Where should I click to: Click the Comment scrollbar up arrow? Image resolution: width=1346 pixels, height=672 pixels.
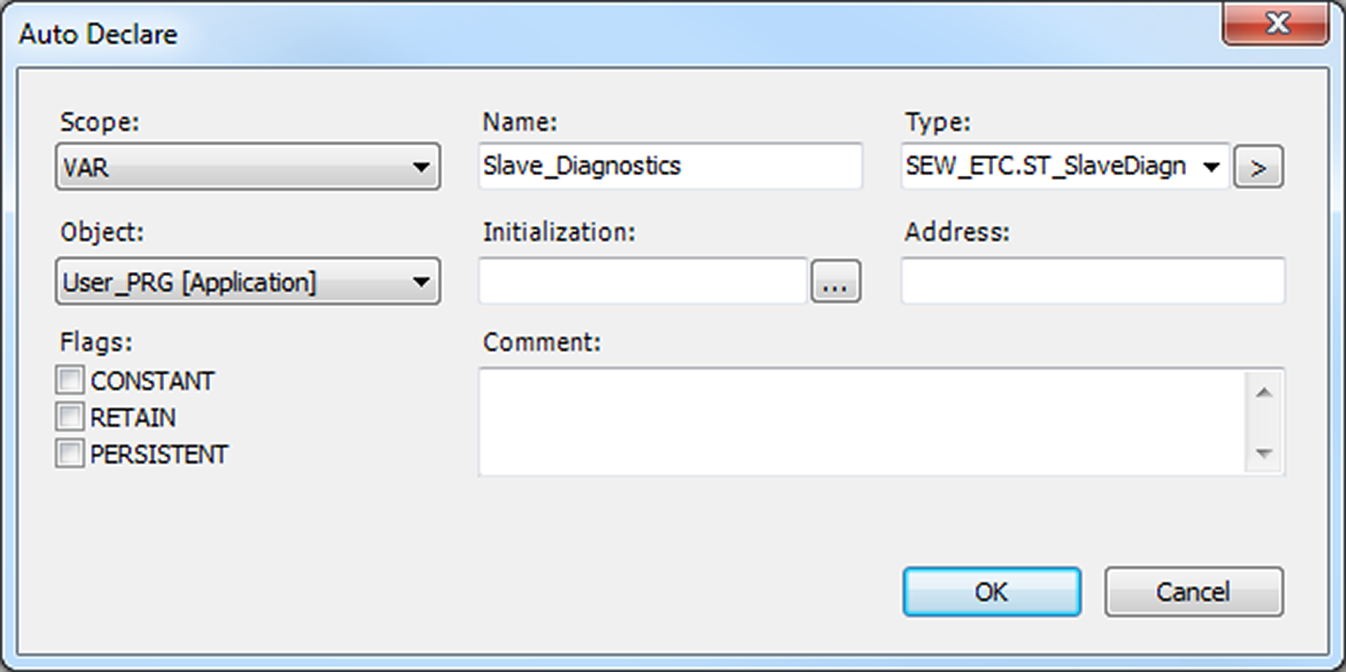tap(1264, 391)
